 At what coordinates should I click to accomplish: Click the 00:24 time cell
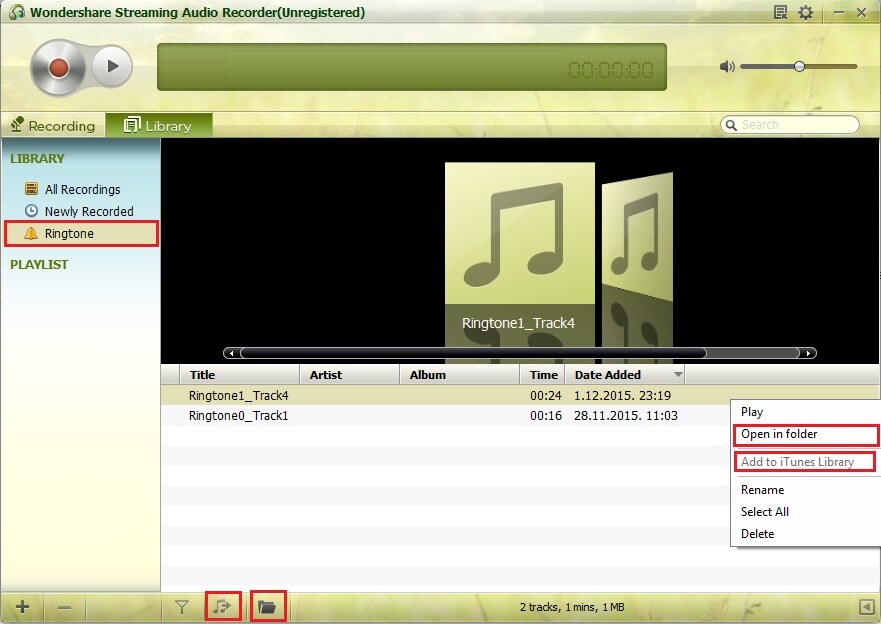pos(546,395)
